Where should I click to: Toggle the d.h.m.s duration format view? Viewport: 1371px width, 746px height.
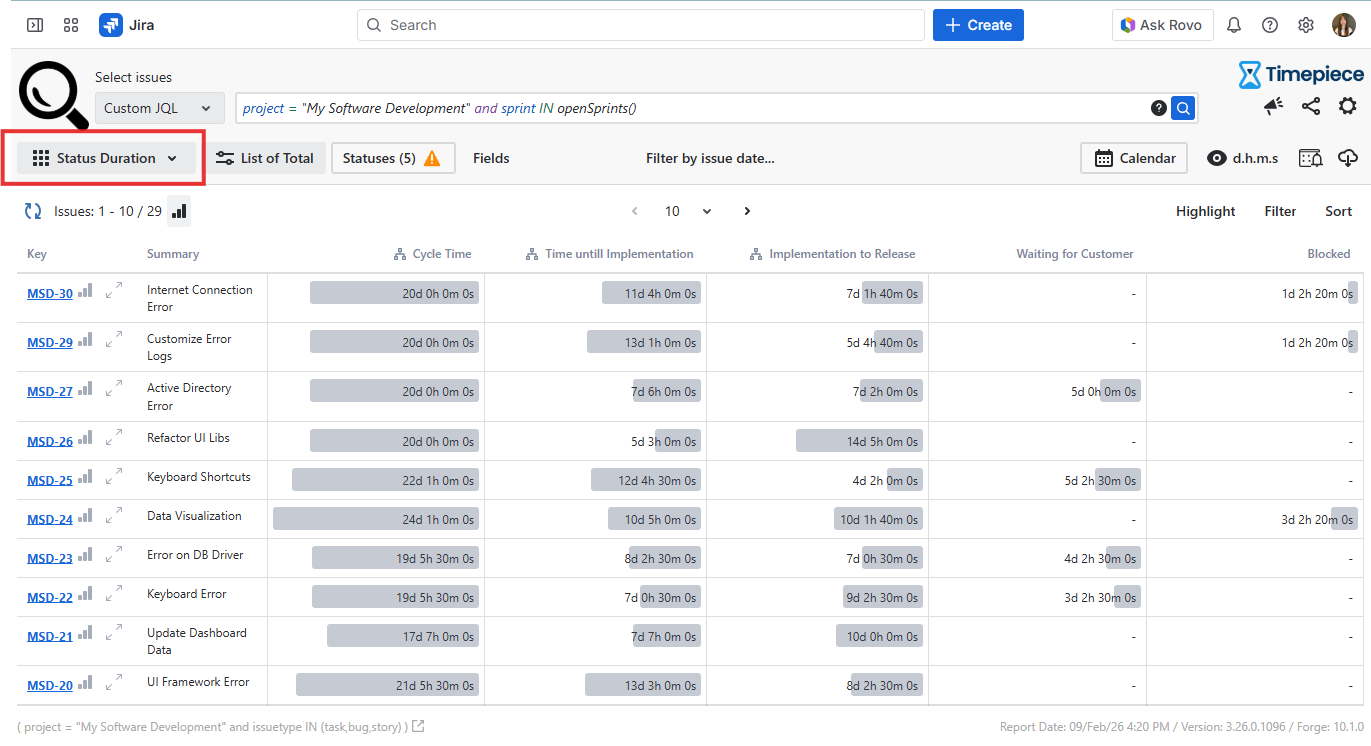pos(1242,158)
